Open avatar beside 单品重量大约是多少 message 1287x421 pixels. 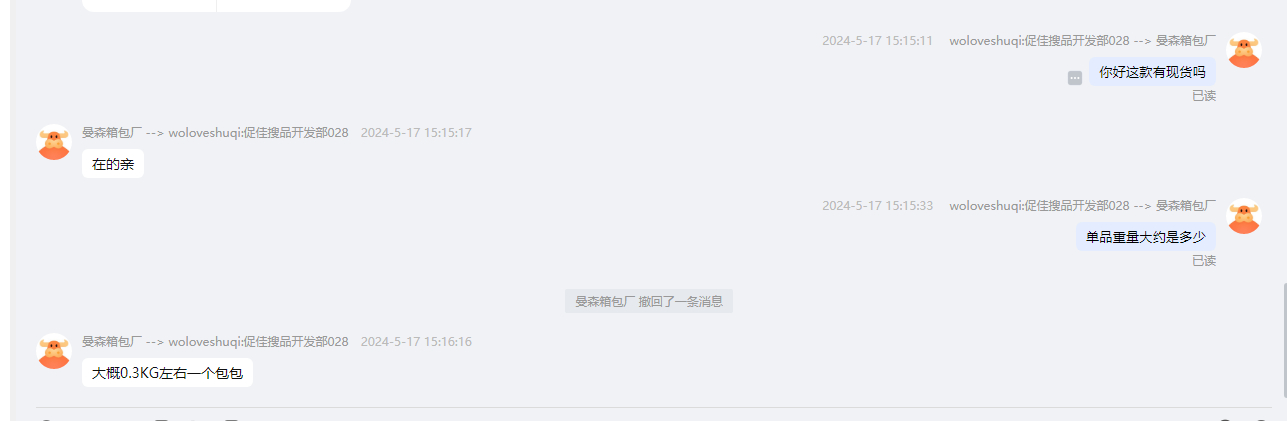[1244, 216]
